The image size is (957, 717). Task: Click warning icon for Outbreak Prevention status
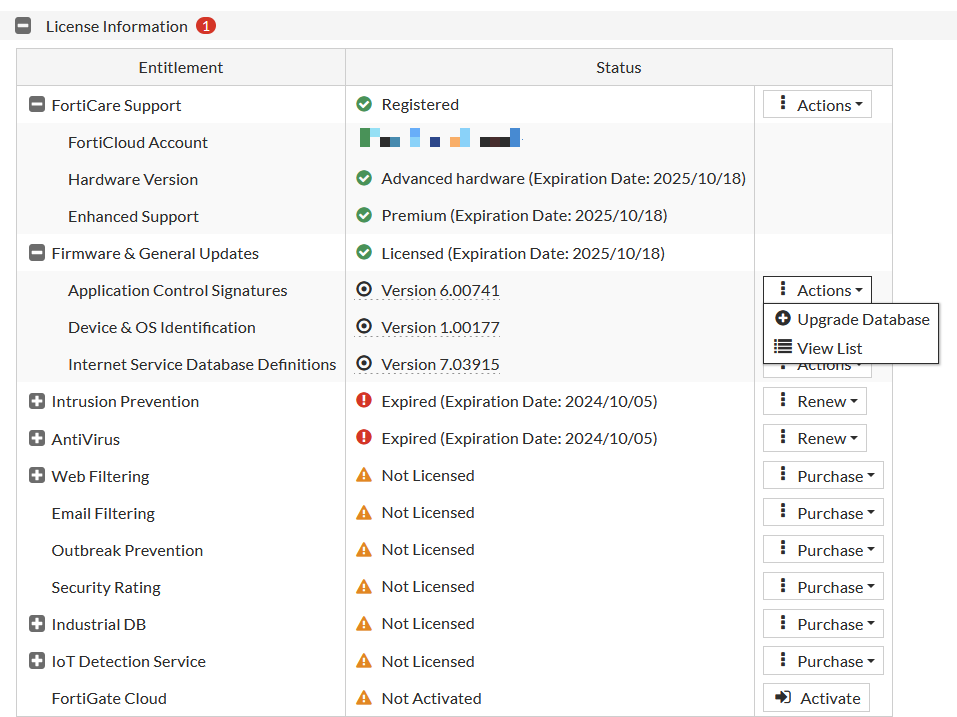[364, 549]
